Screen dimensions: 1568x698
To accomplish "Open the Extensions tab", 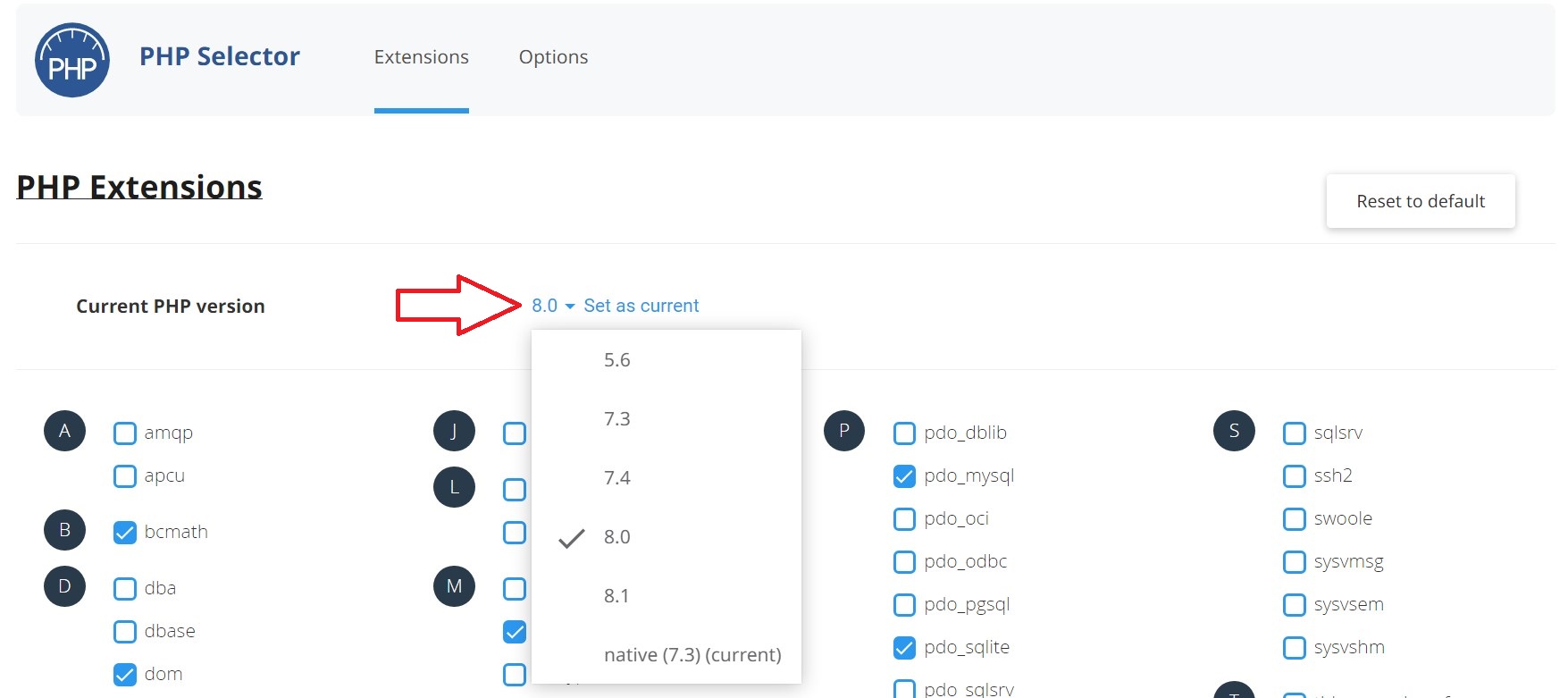I will coord(421,57).
